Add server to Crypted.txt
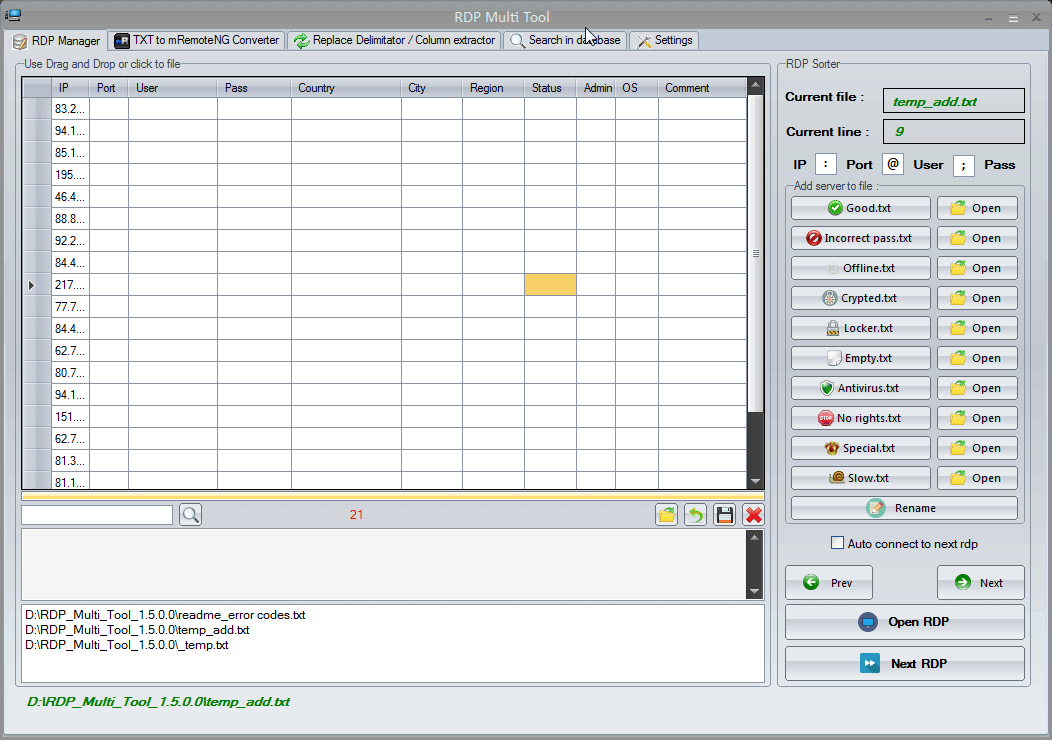 point(861,298)
